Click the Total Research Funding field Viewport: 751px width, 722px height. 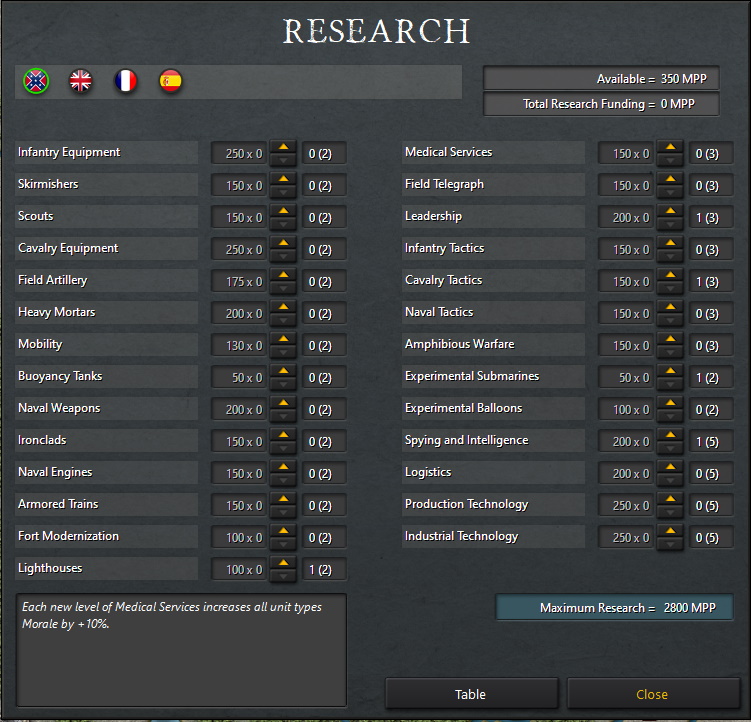point(601,104)
